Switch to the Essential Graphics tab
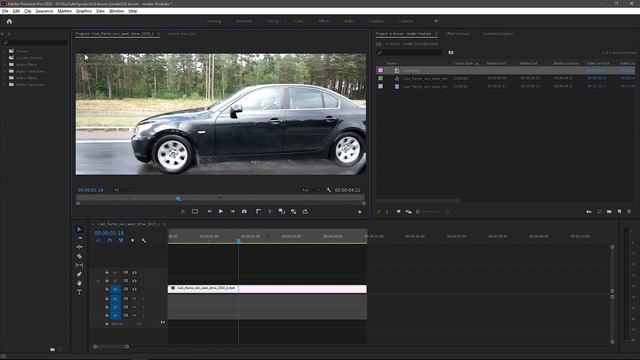 pos(498,34)
